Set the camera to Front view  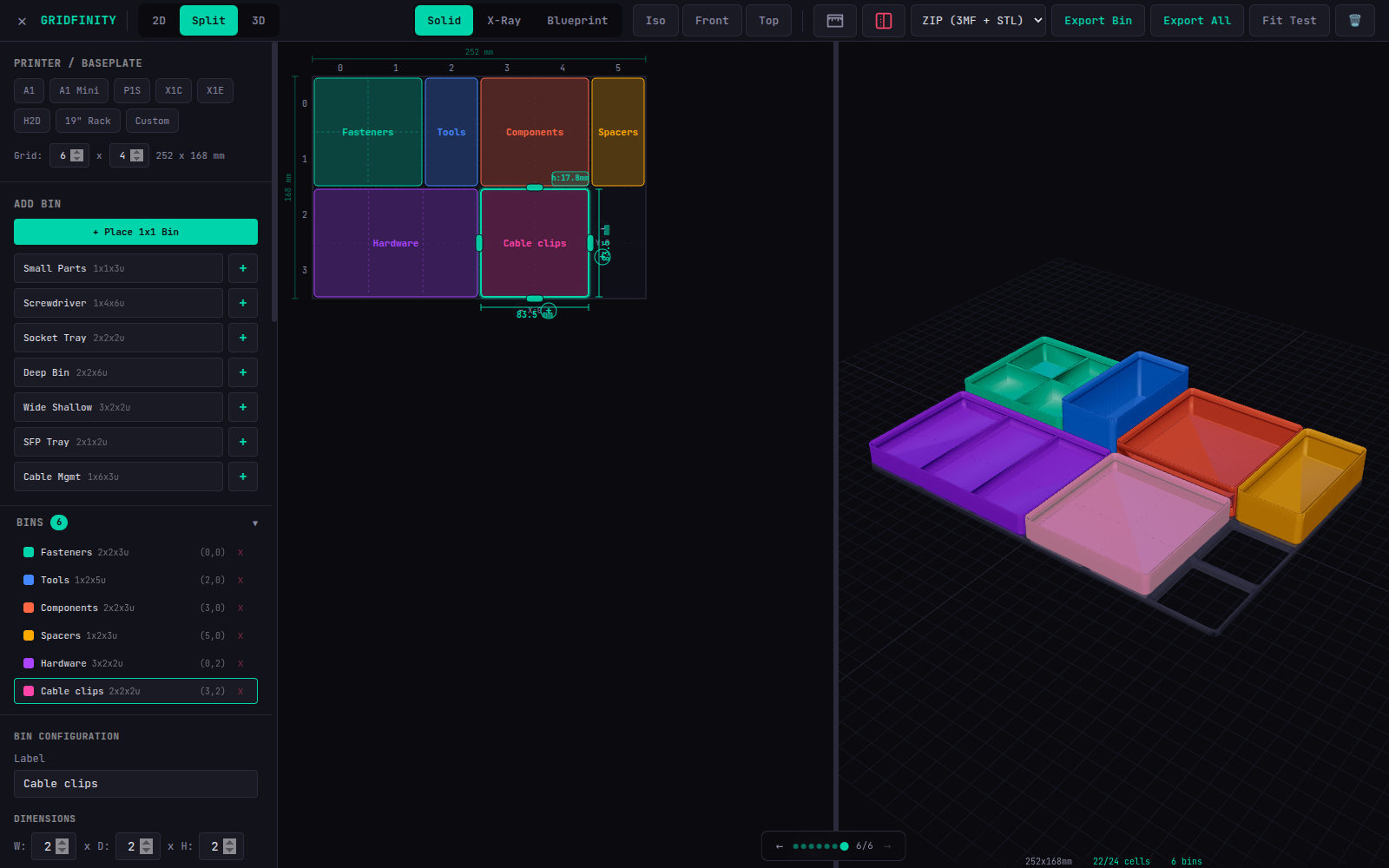tap(712, 21)
